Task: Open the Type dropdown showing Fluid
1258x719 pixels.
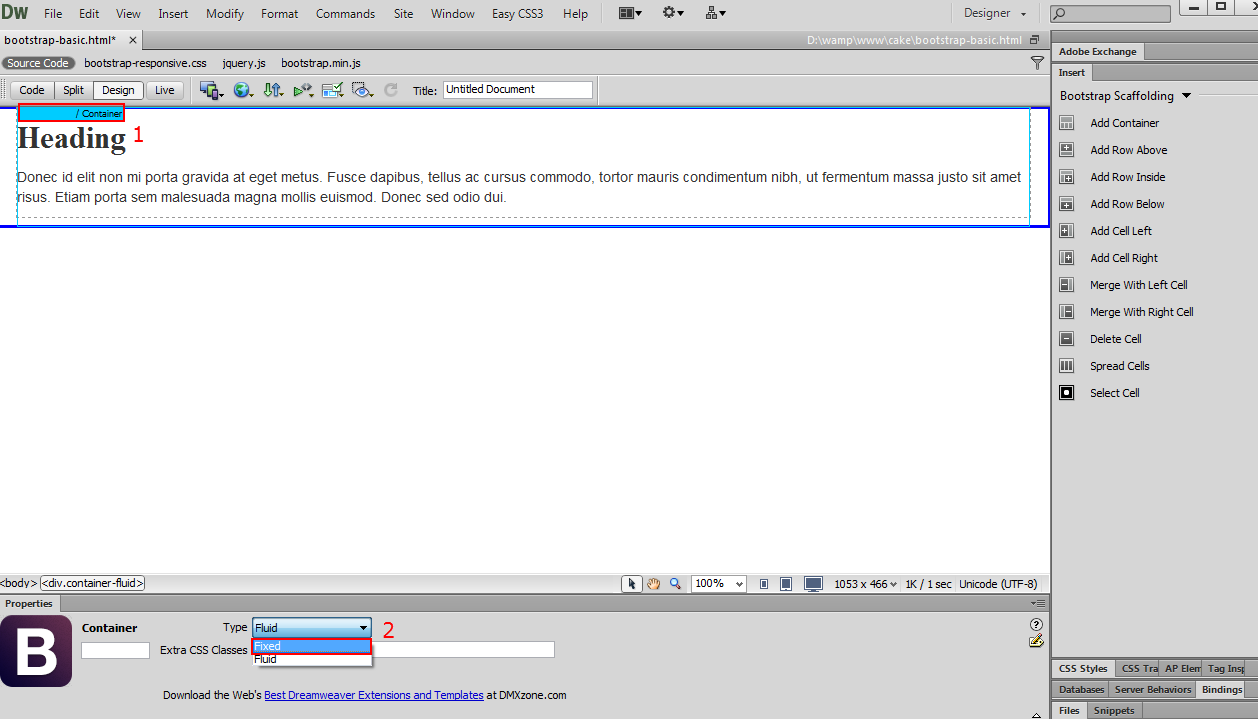Action: [312, 628]
